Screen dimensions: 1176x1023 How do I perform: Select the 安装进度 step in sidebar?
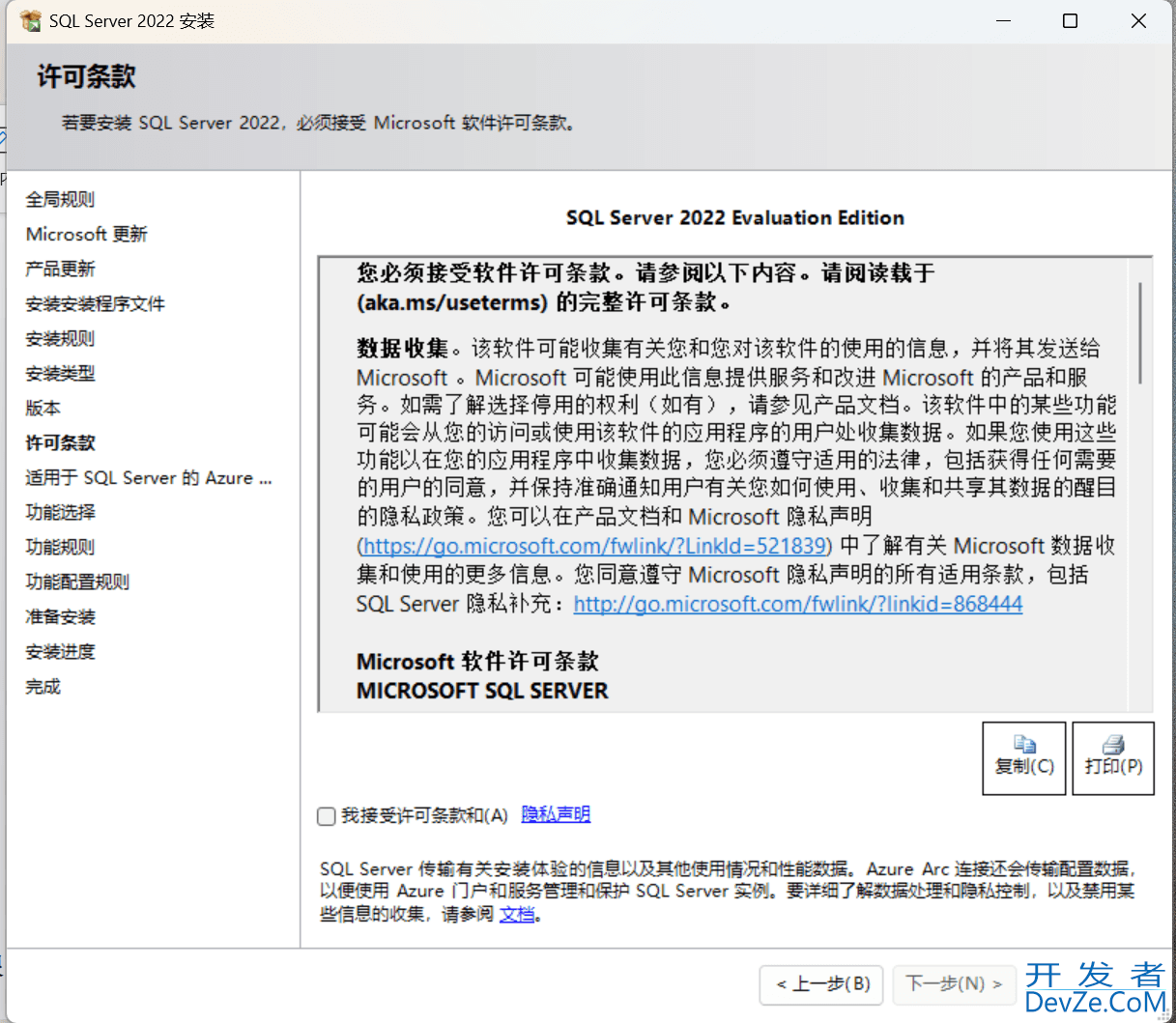[60, 651]
